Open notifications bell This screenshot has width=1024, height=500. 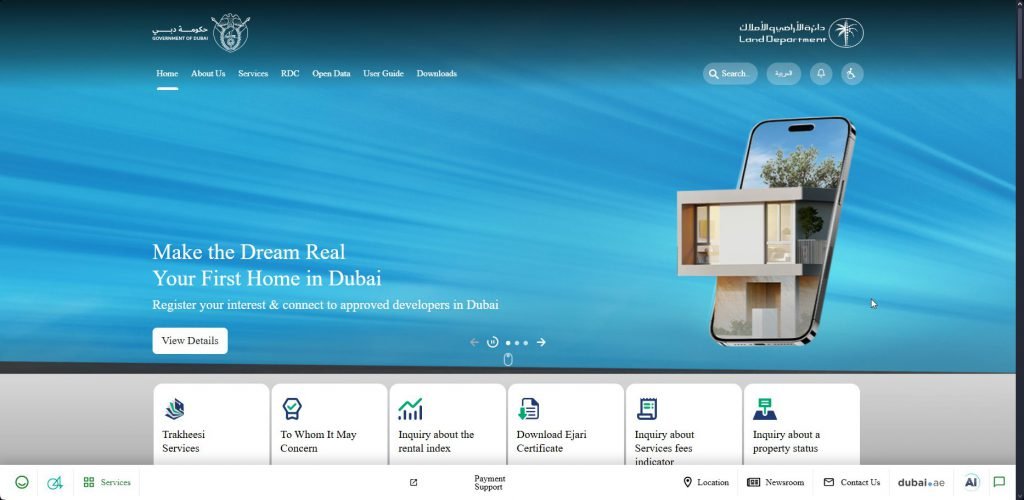pos(821,74)
